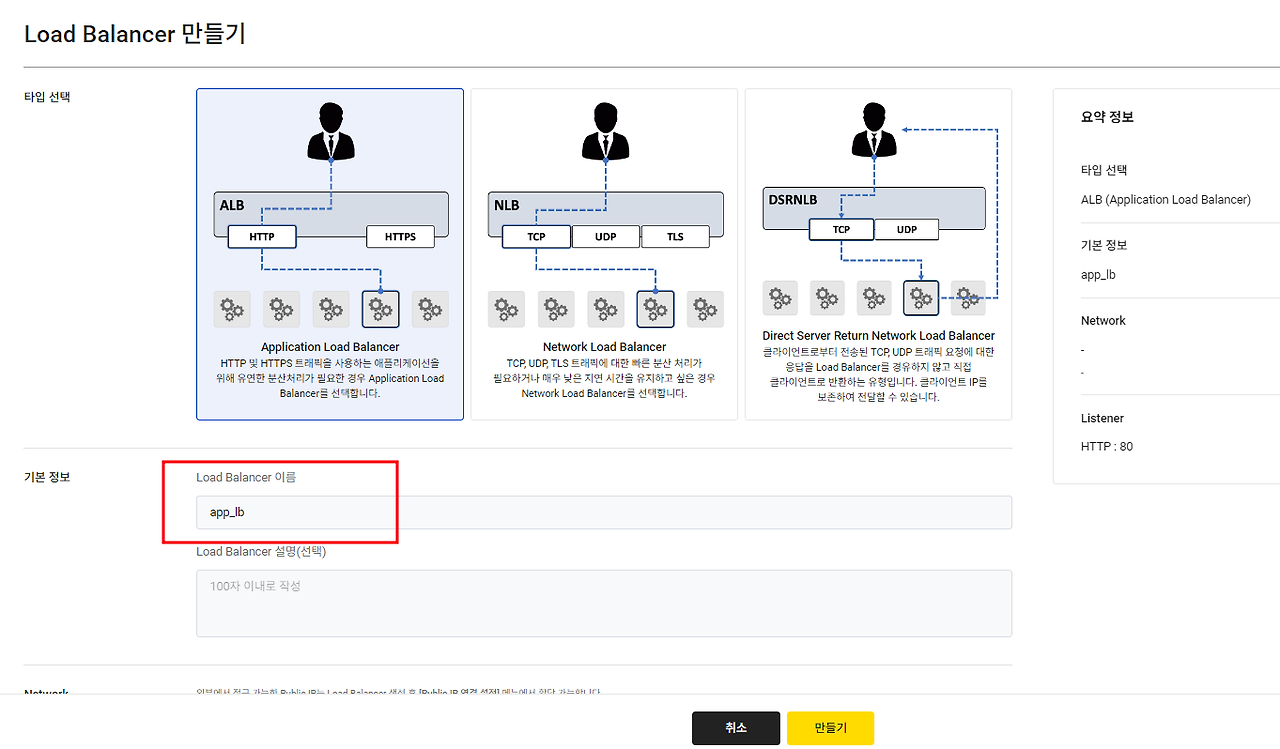Click the 'Load Balancer 설명(선택)' field label
Image resolution: width=1280 pixels, height=749 pixels.
pyautogui.click(x=261, y=551)
